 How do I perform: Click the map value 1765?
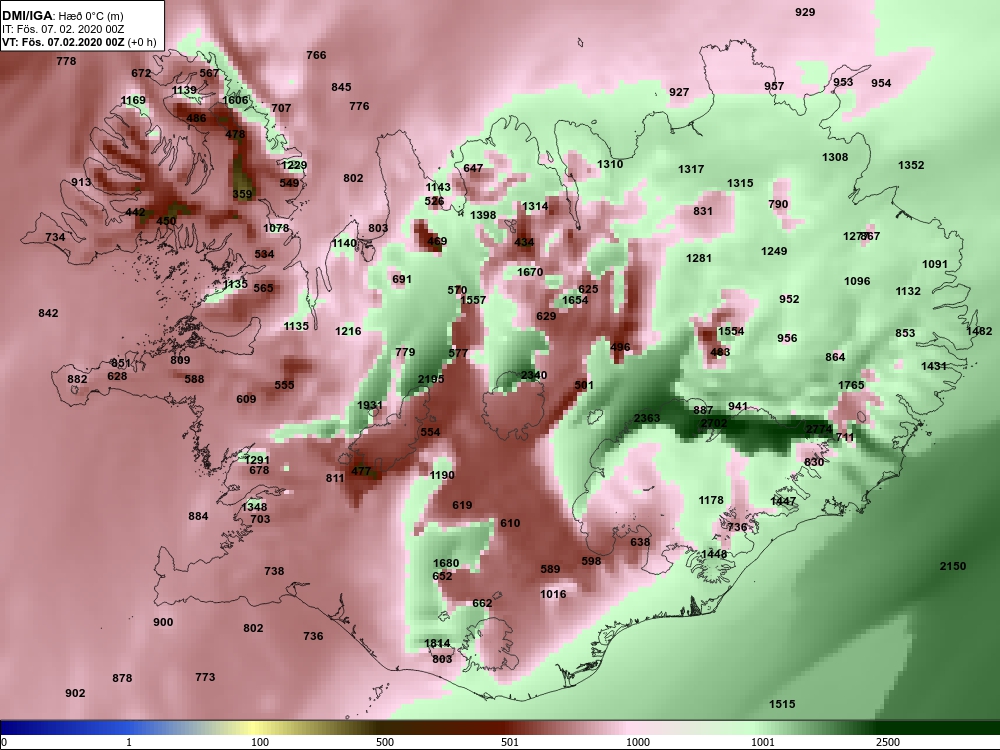(x=851, y=385)
